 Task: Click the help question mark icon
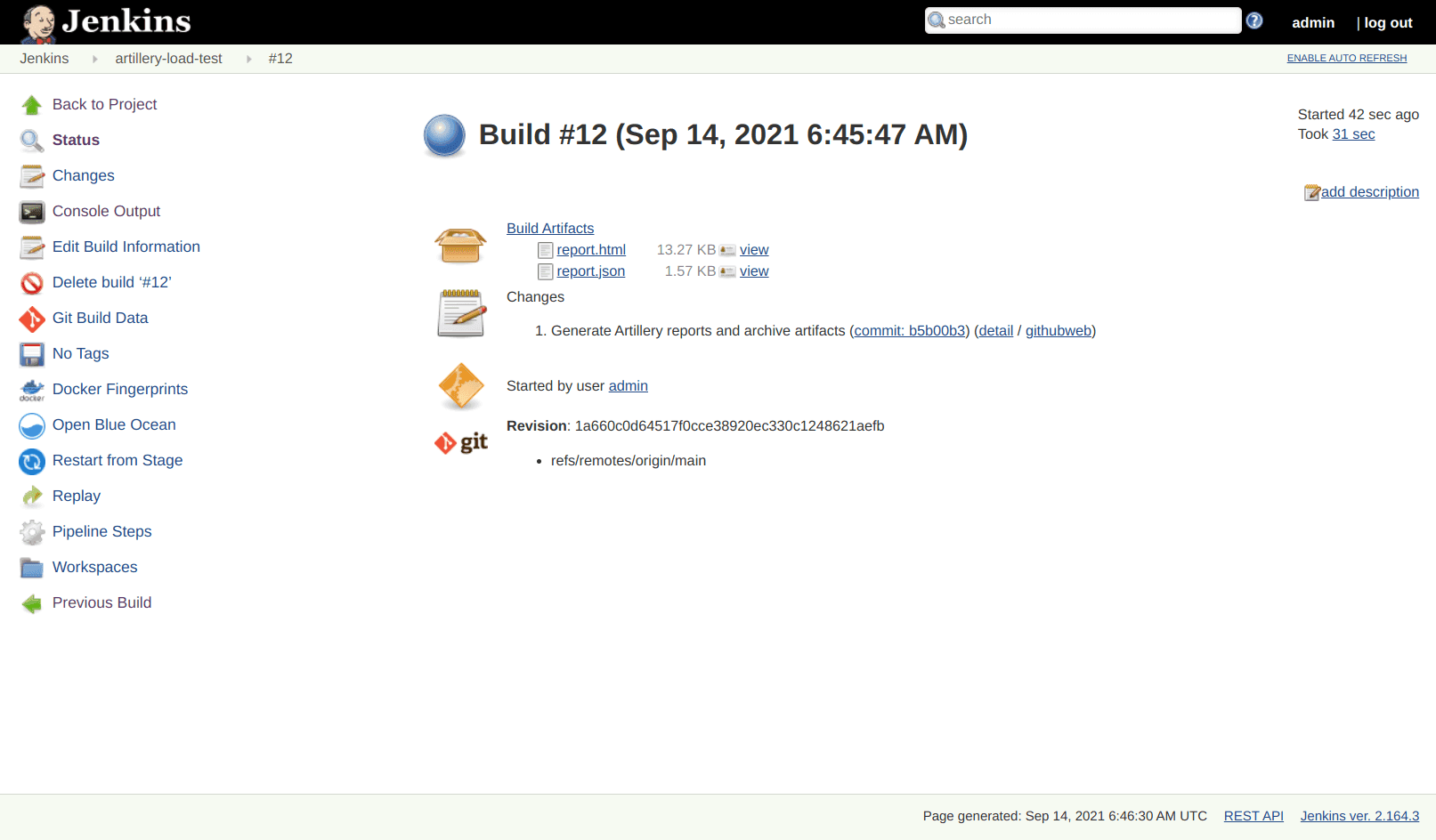pos(1253,19)
